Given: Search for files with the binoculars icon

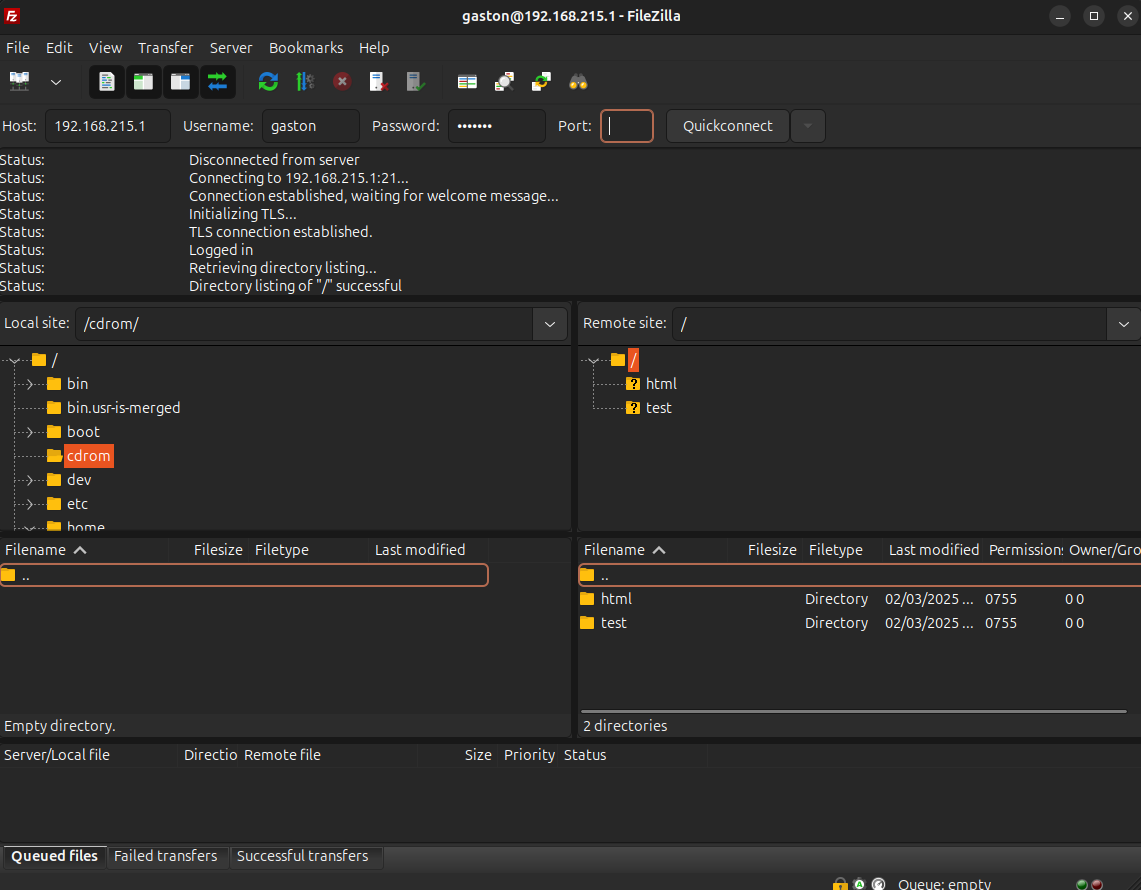Looking at the screenshot, I should [579, 82].
